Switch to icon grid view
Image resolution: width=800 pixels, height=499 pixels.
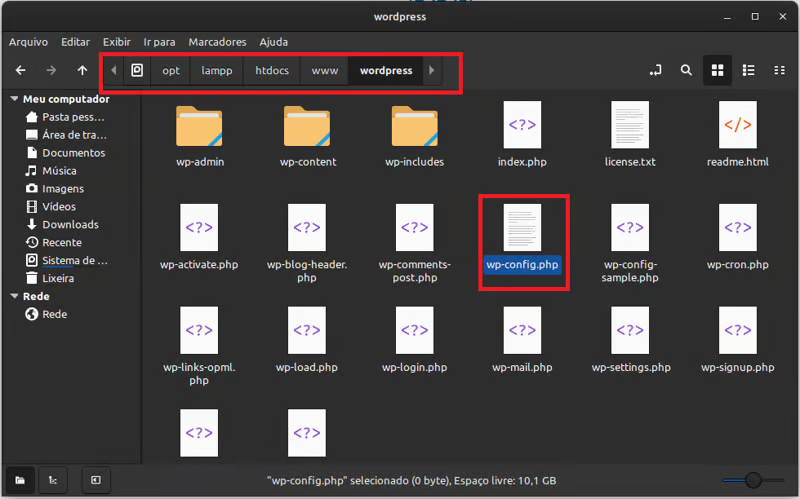click(717, 70)
